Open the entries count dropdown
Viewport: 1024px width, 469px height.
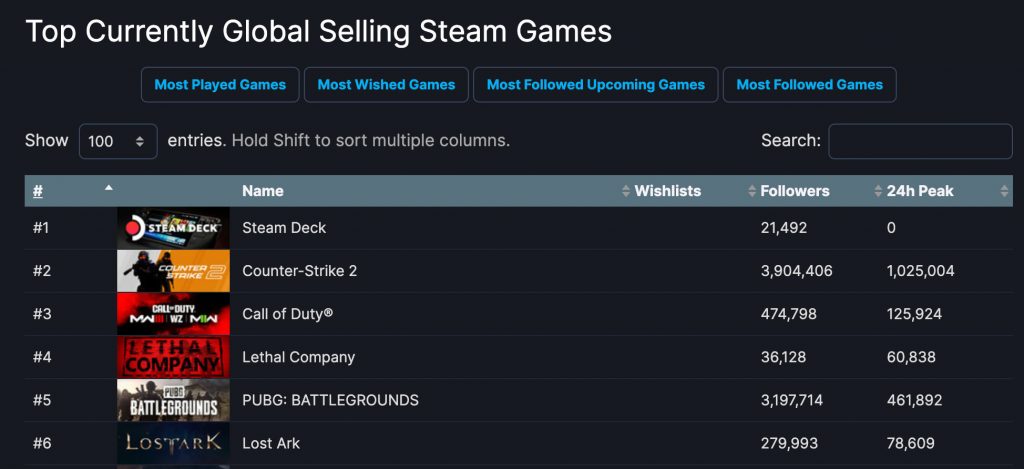118,141
